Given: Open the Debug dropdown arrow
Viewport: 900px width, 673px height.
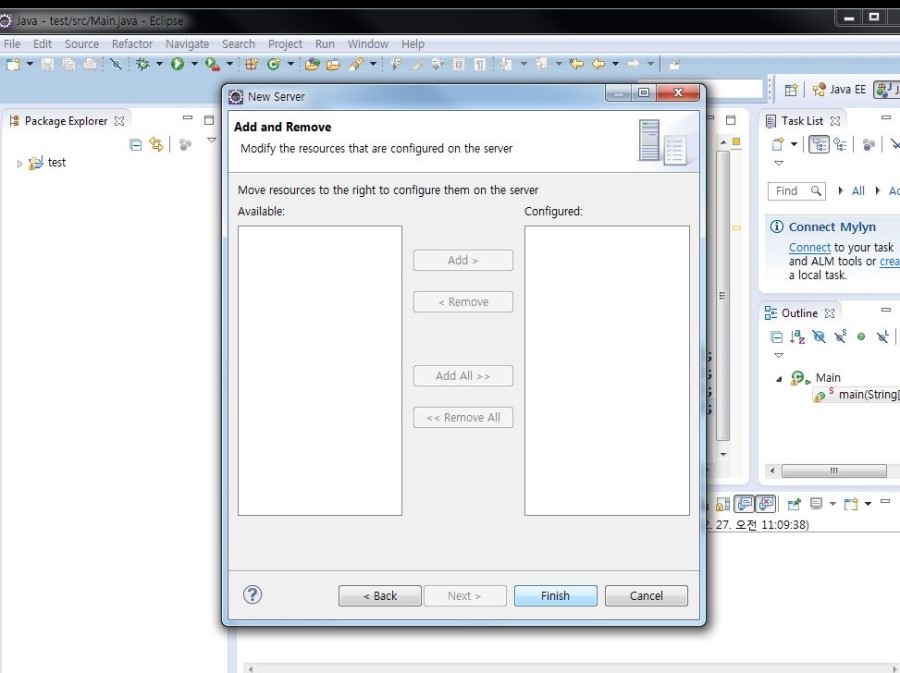Looking at the screenshot, I should pos(159,64).
